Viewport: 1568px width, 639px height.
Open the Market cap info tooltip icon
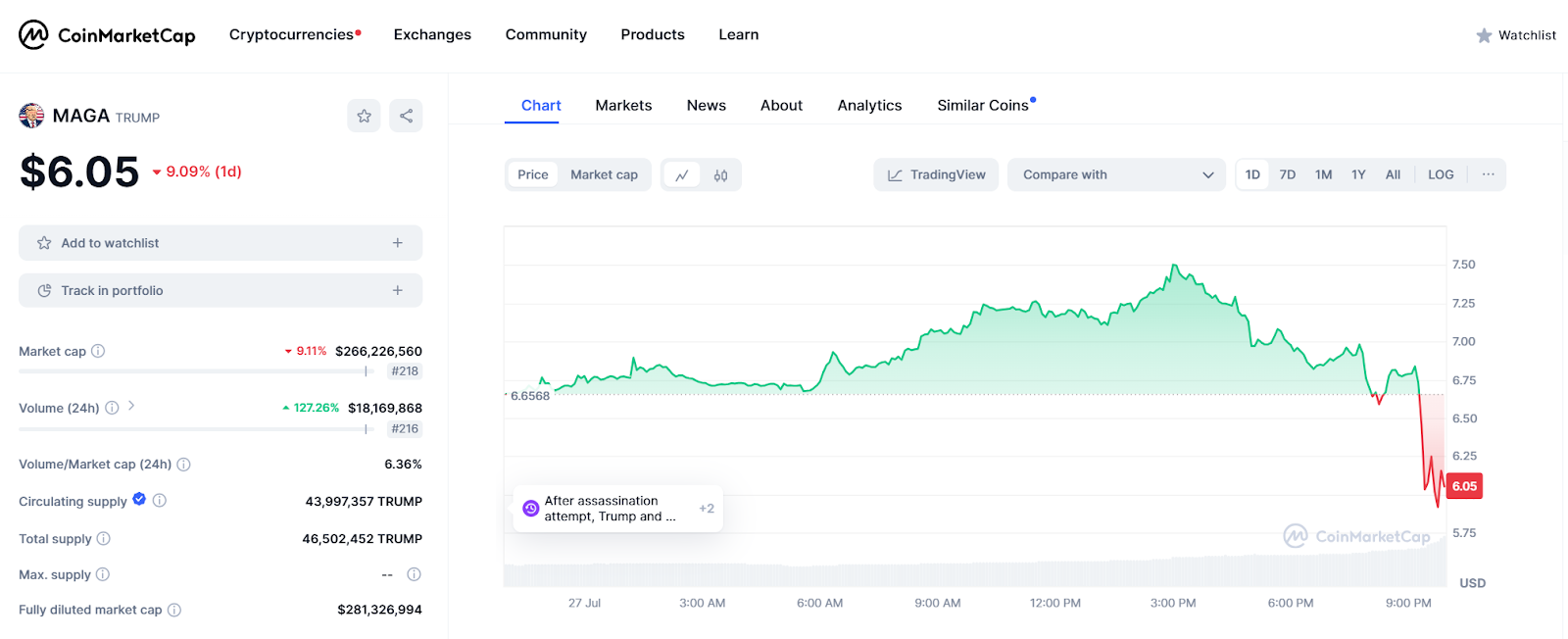(x=98, y=351)
